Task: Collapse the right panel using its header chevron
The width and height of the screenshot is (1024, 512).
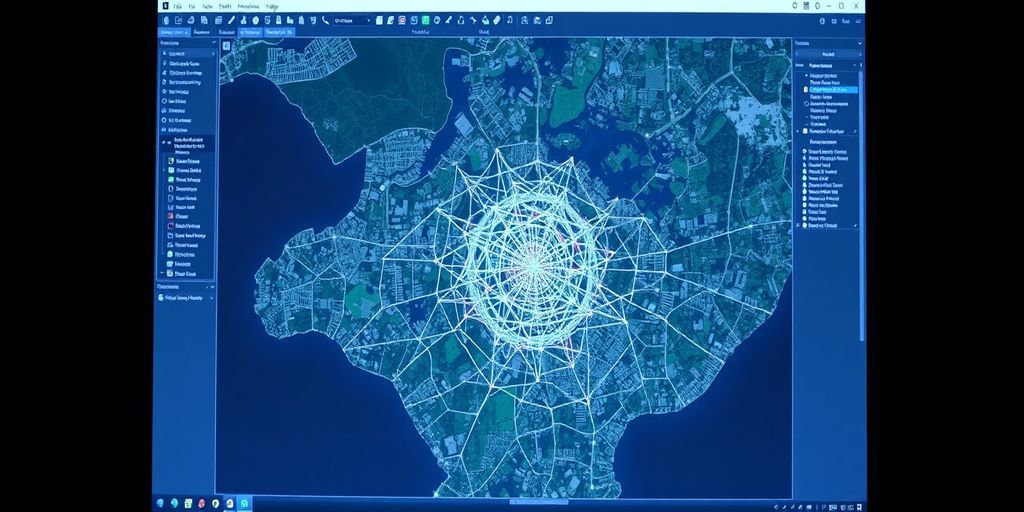Action: (x=859, y=43)
